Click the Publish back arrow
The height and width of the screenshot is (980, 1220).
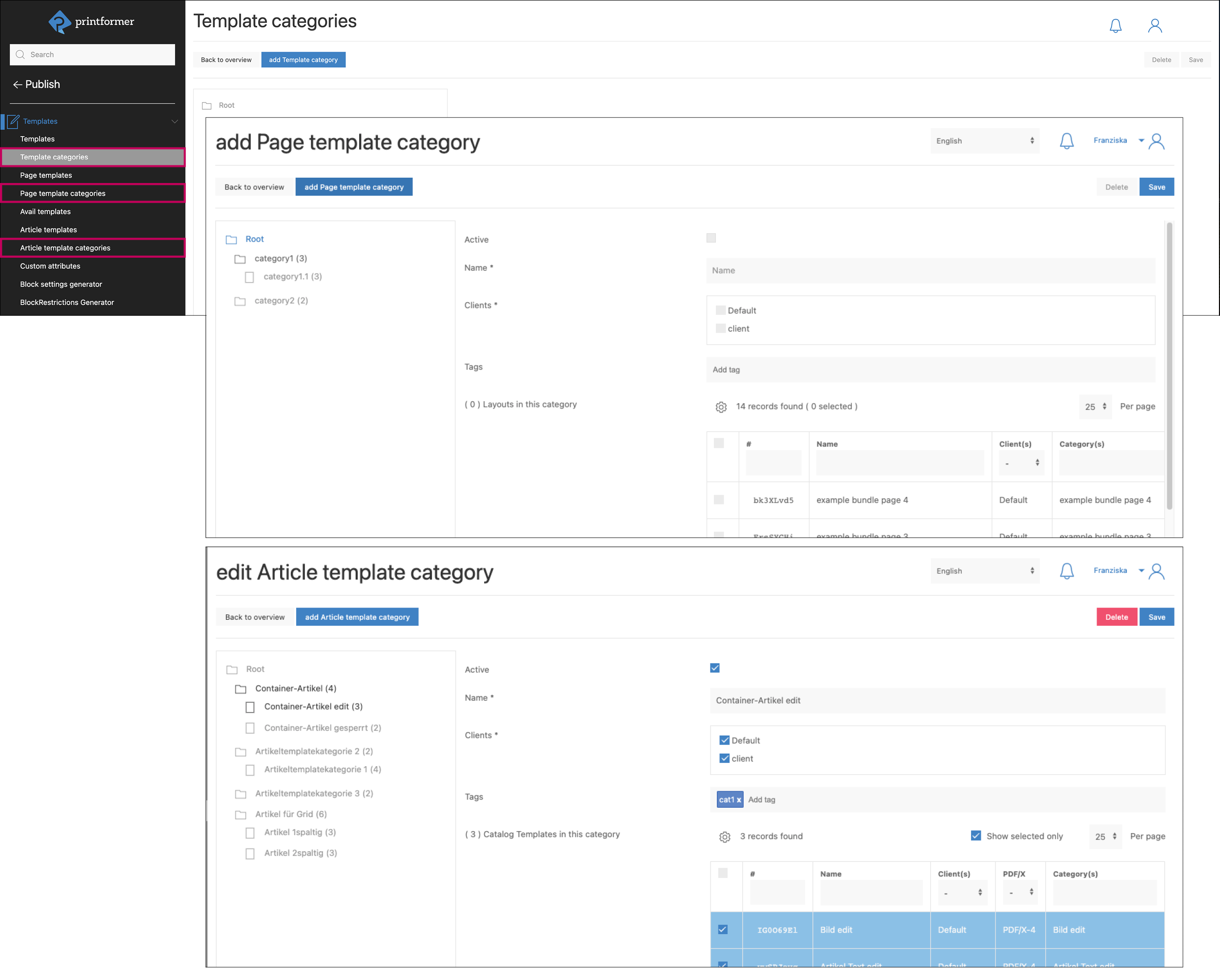(x=18, y=85)
